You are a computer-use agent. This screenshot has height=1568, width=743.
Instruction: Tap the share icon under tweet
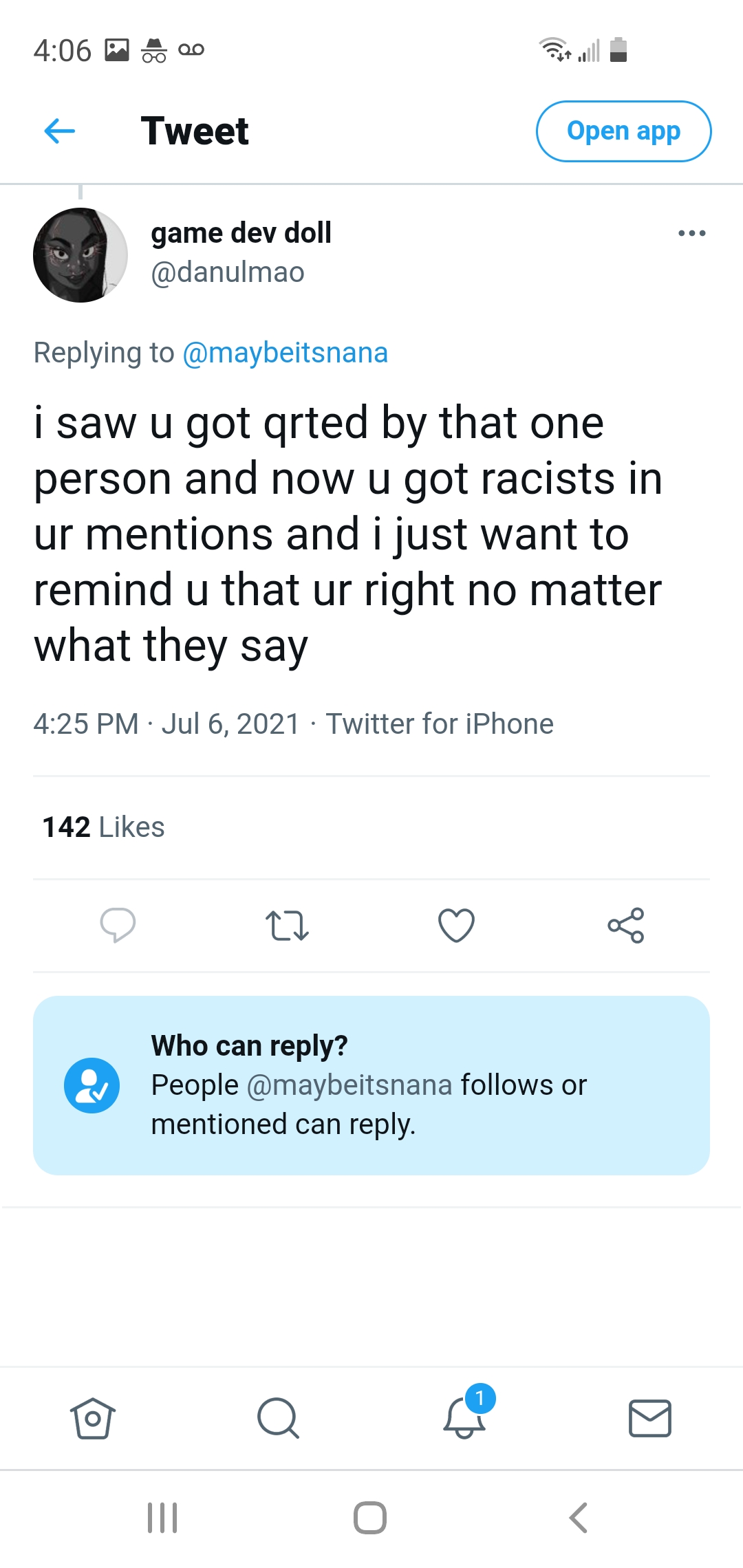tap(626, 925)
